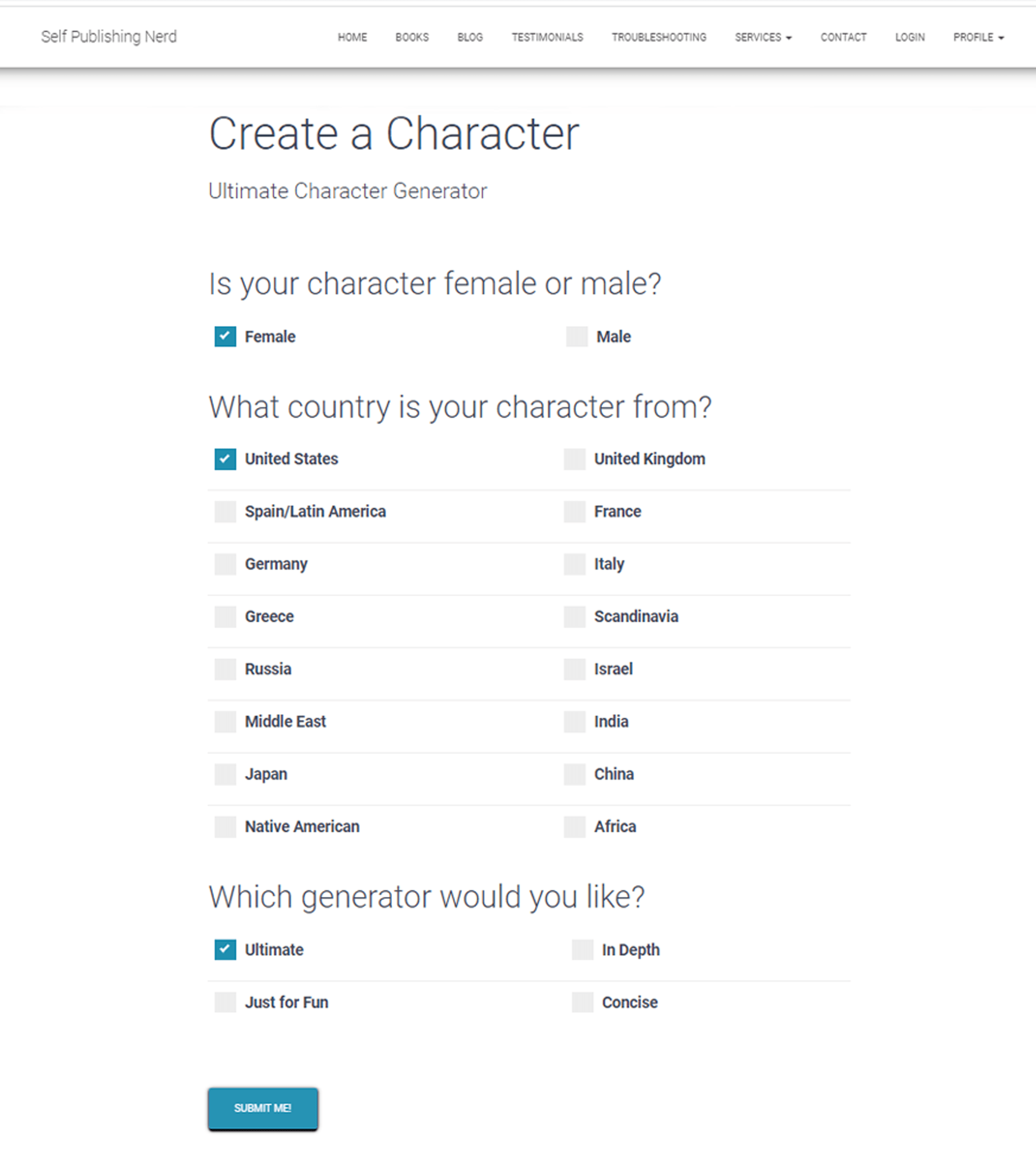This screenshot has width=1036, height=1175.
Task: Open the Profile dropdown menu
Action: click(x=978, y=38)
